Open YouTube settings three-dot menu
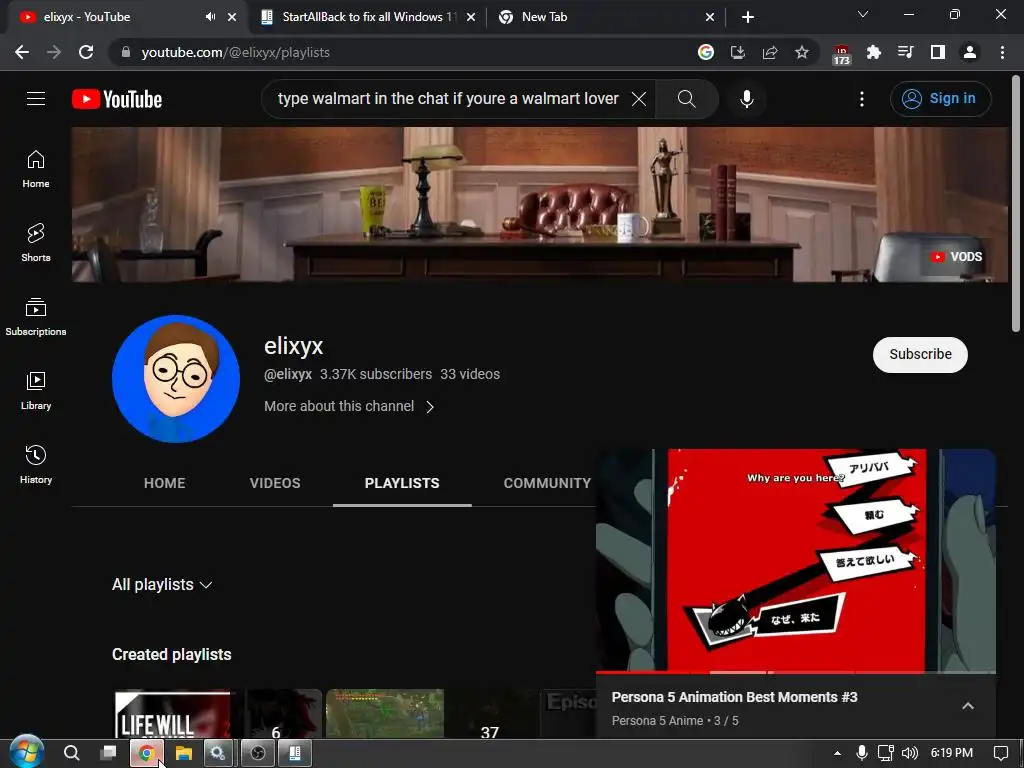 pos(862,99)
